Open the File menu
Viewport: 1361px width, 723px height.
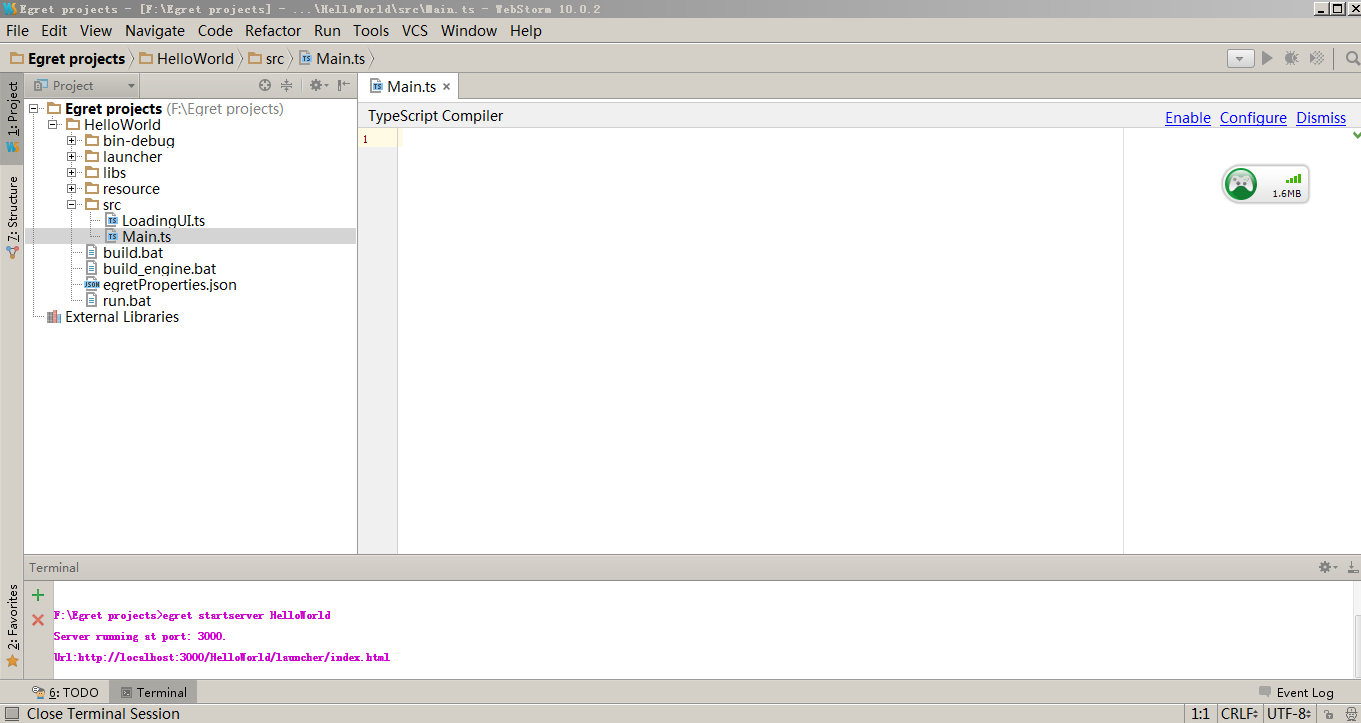coord(17,31)
